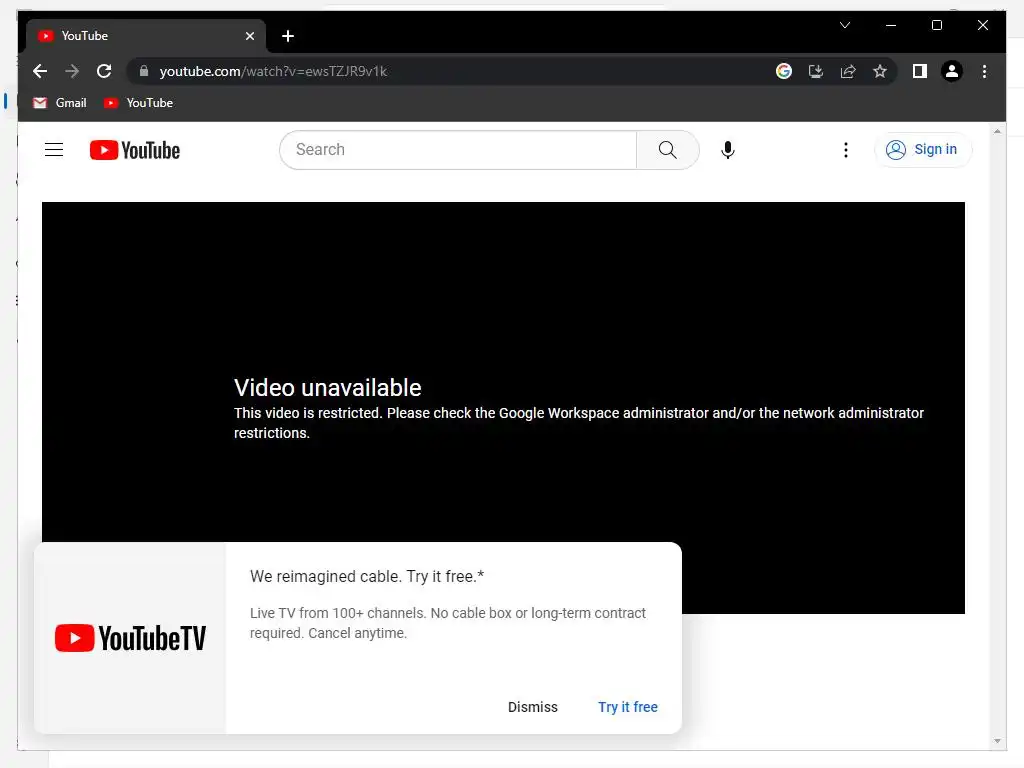Screen dimensions: 1024x768
Task: Bookmark this tab with the star icon
Action: tap(880, 71)
